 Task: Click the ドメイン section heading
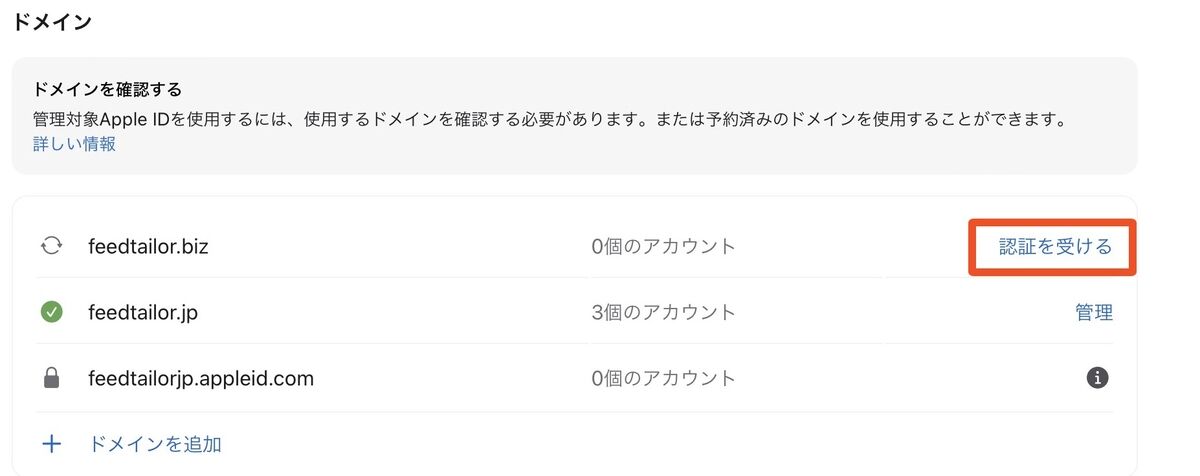point(52,21)
